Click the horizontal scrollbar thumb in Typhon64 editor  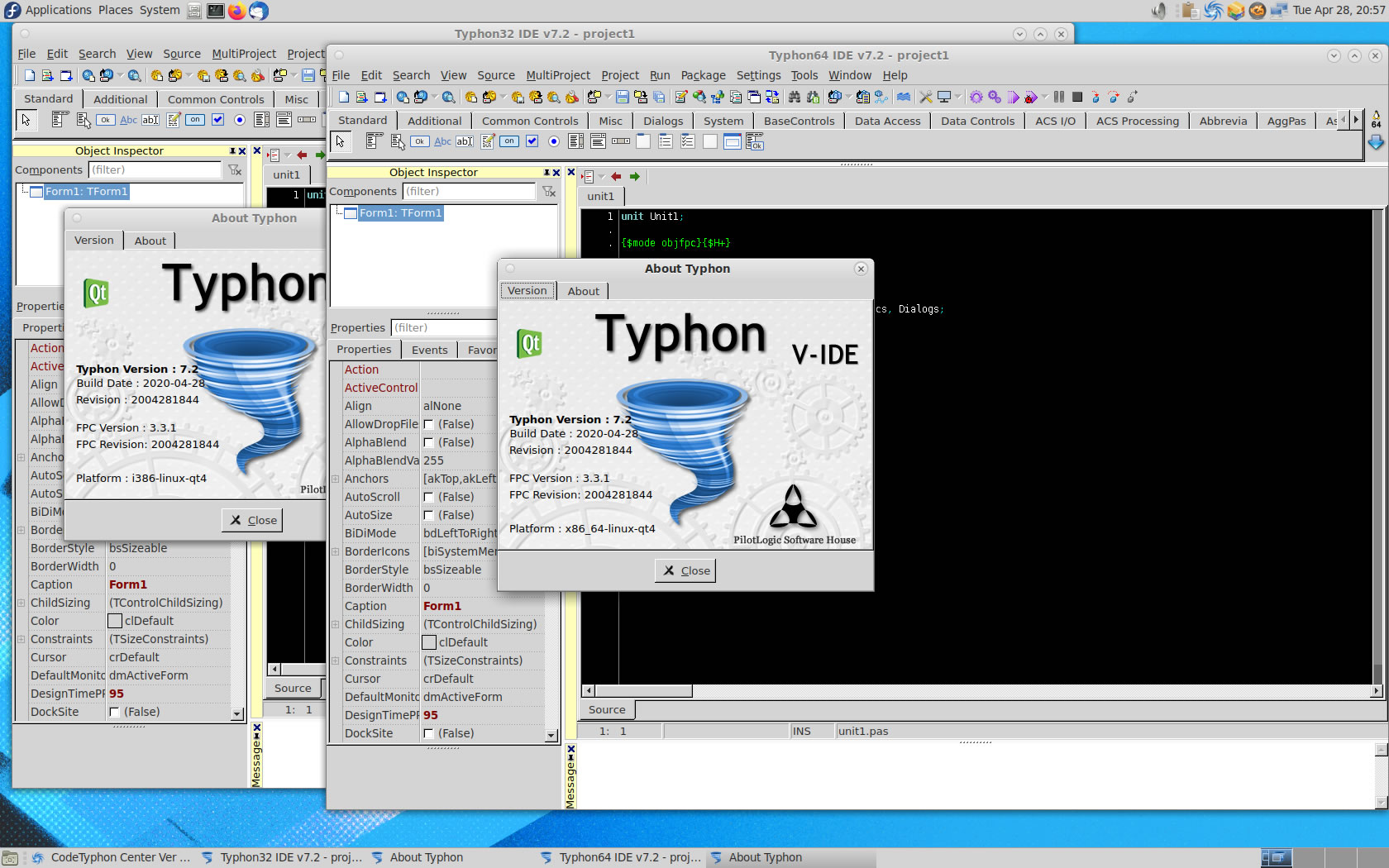click(642, 691)
